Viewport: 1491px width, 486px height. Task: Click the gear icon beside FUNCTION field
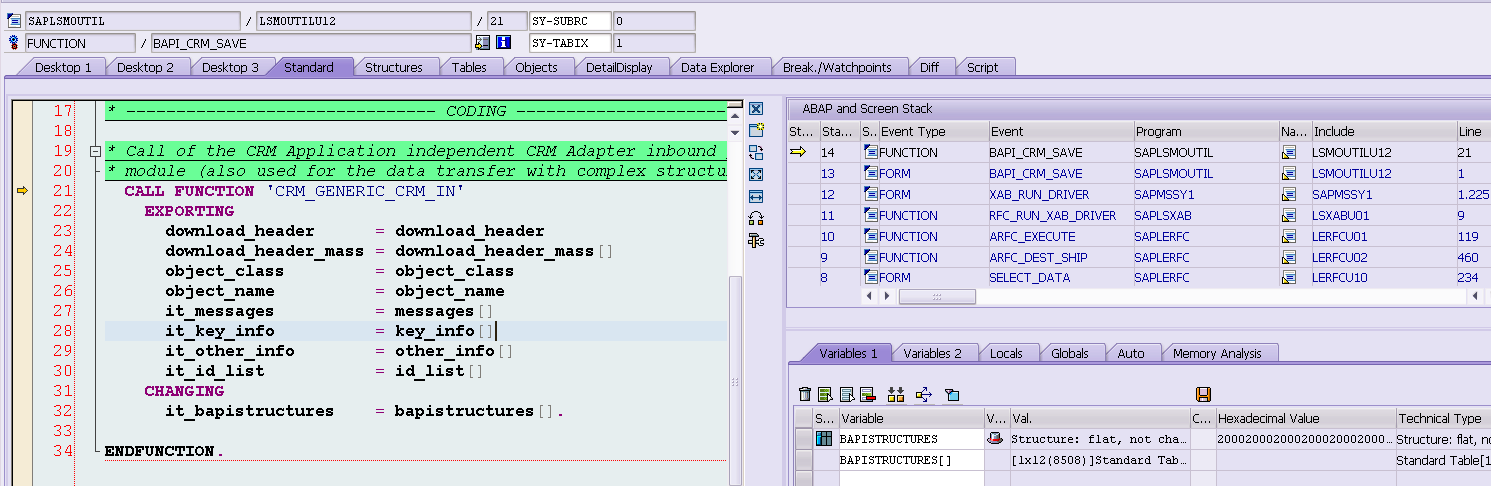pos(14,43)
